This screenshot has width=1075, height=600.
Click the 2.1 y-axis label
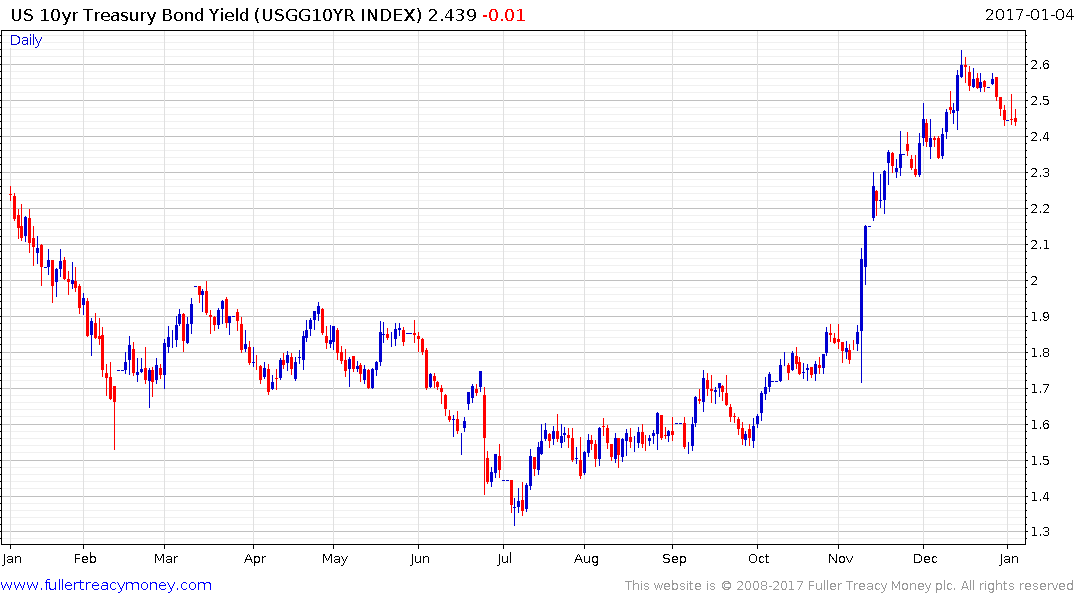[x=1040, y=245]
